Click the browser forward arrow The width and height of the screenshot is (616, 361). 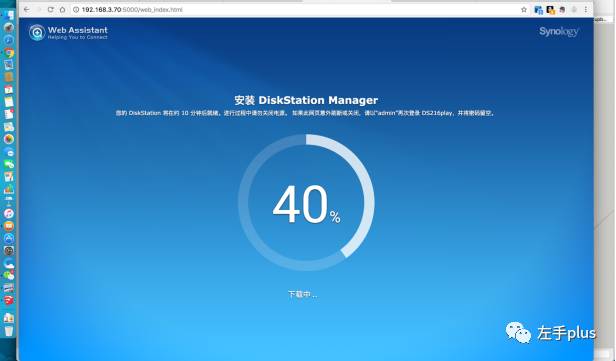[x=38, y=9]
